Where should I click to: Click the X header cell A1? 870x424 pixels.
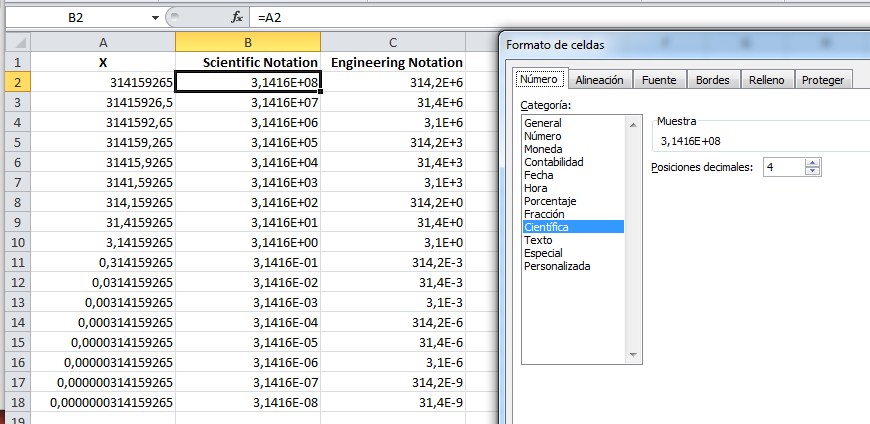[103, 63]
